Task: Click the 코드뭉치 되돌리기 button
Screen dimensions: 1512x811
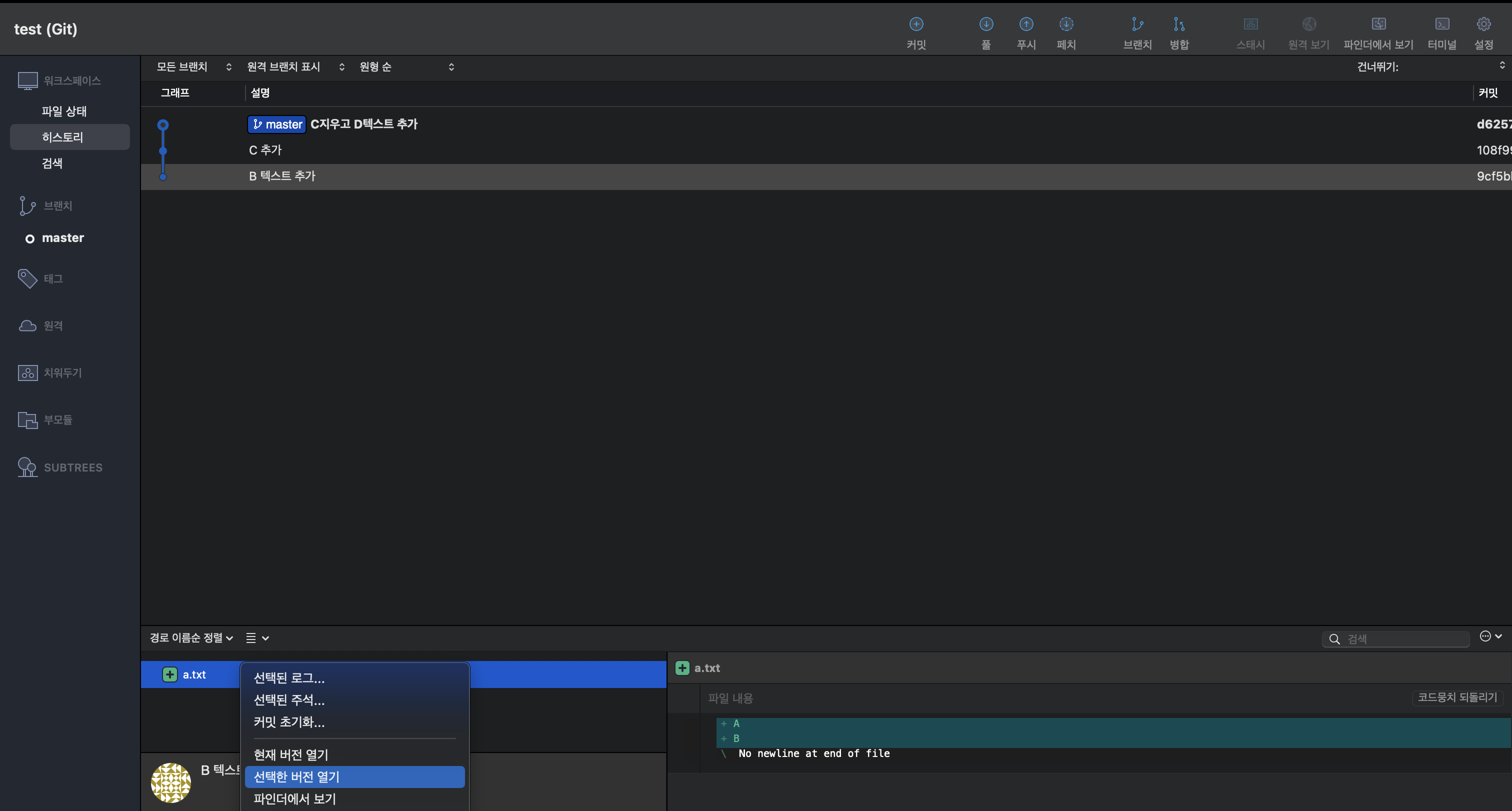Action: 1457,697
